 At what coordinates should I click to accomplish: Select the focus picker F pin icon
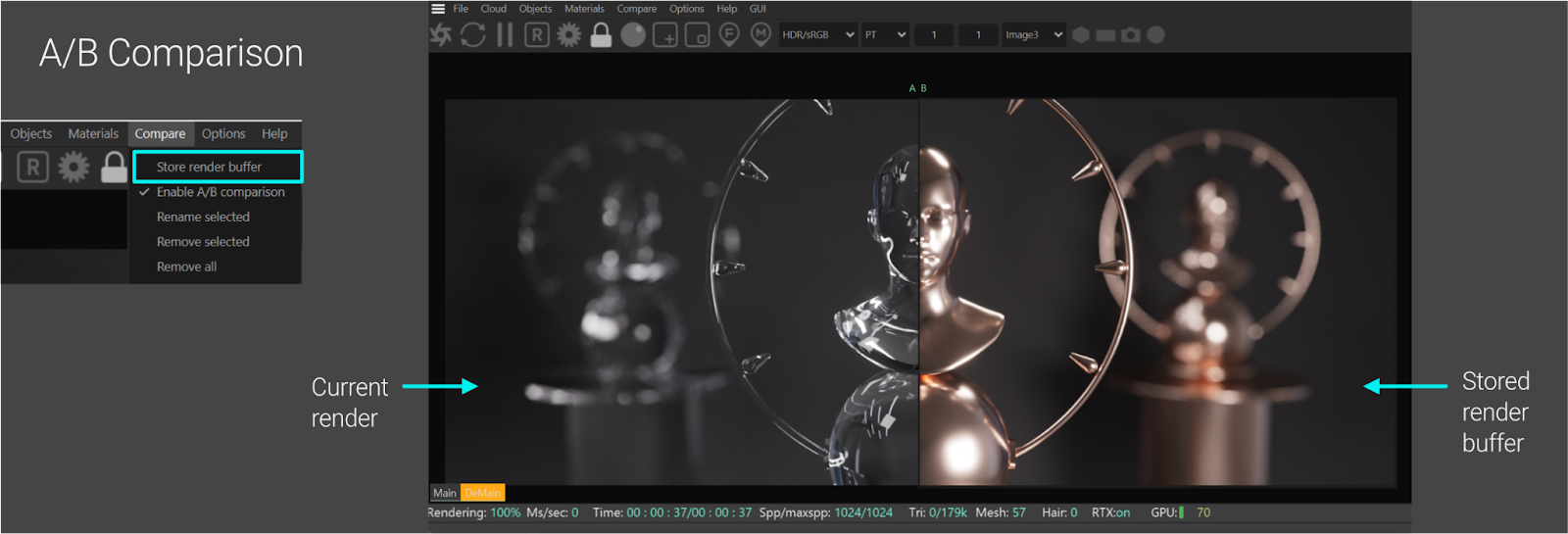tap(729, 35)
